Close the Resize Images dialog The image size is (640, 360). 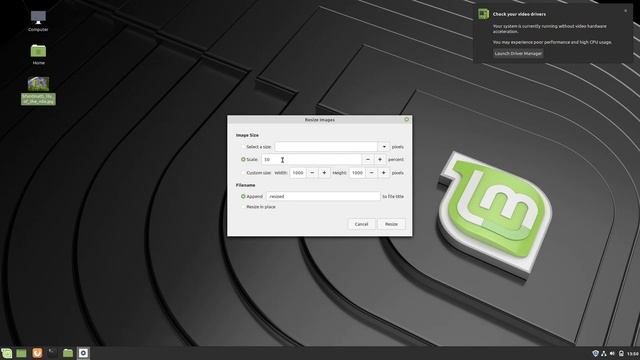(x=406, y=120)
